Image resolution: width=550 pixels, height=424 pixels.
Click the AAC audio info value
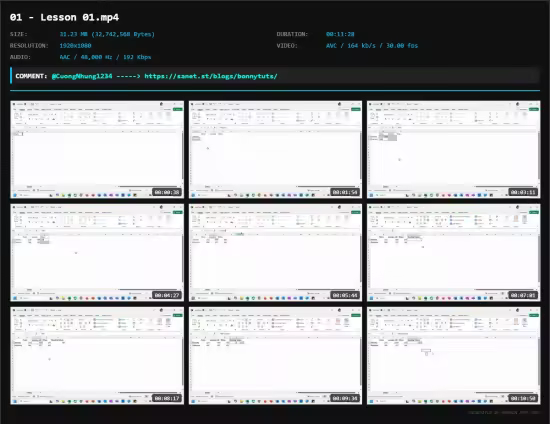[x=105, y=57]
